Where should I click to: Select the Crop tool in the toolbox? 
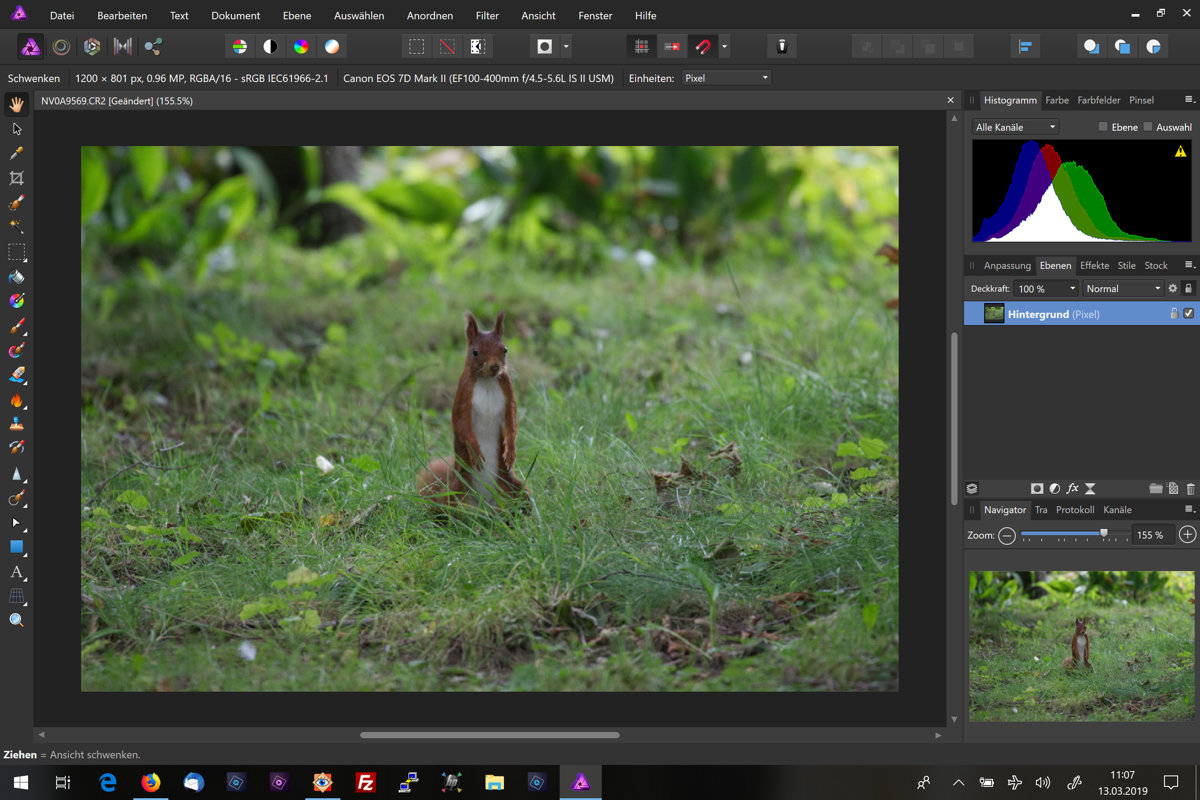[16, 178]
